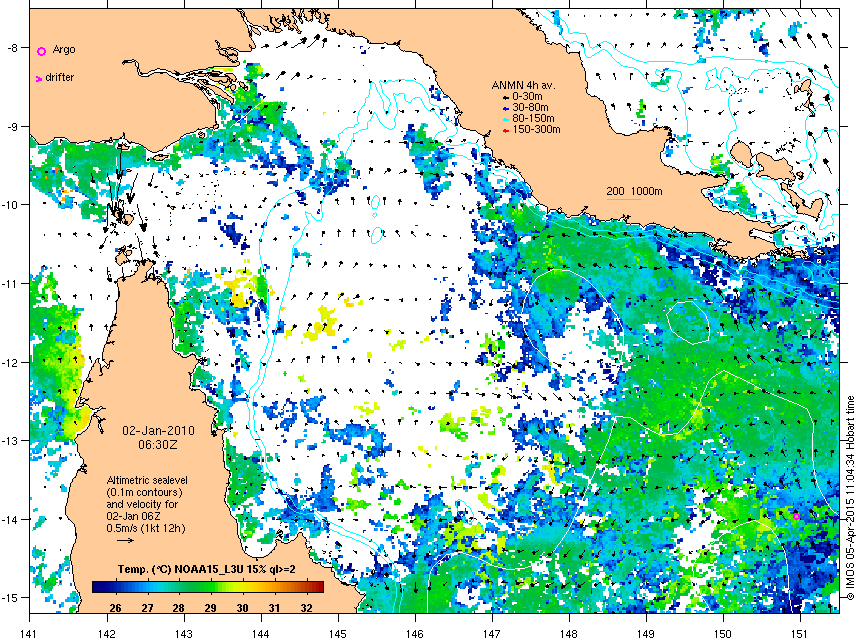The width and height of the screenshot is (860, 640).
Task: Click the magenta Argo circle legend icon
Action: click(x=41, y=51)
